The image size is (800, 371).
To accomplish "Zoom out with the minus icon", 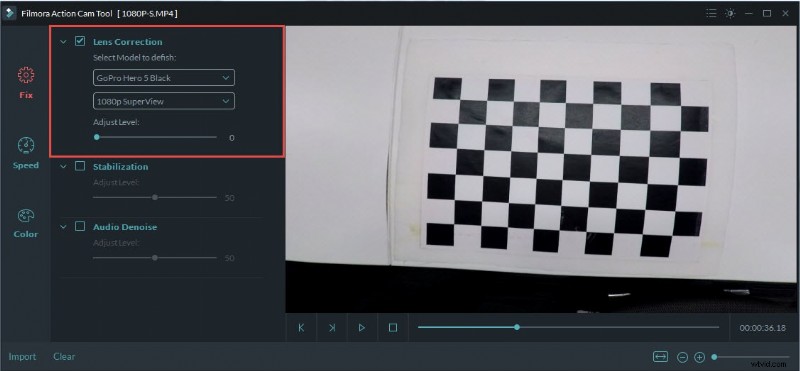I will (683, 357).
